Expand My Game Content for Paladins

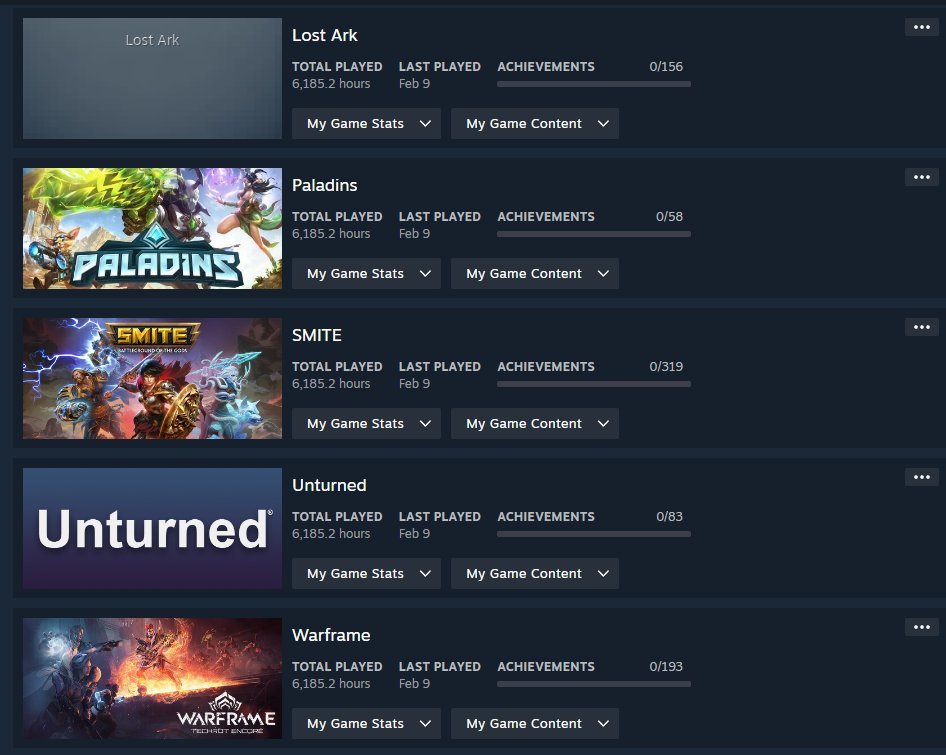click(x=535, y=273)
